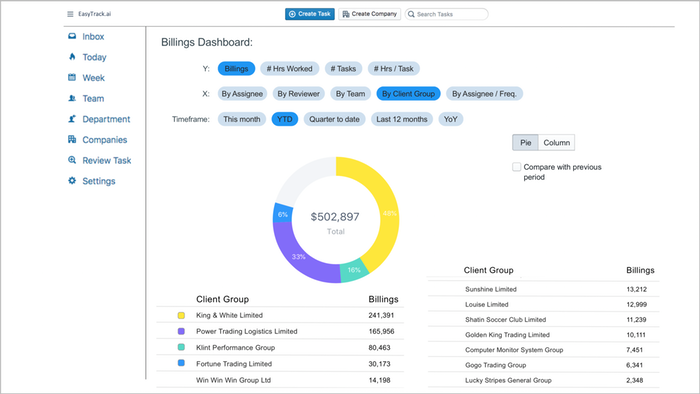Set timeframe to Last 12 months
Viewport: 700px width, 394px height.
[x=402, y=119]
